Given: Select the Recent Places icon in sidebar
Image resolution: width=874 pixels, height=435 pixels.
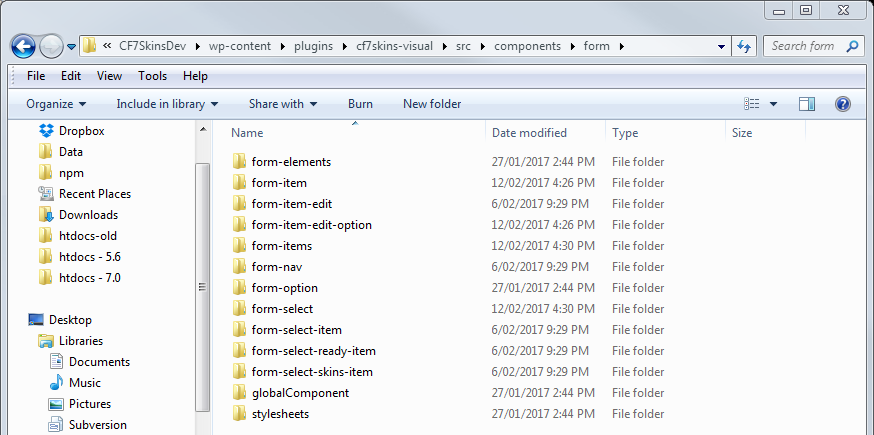Looking at the screenshot, I should point(46,194).
